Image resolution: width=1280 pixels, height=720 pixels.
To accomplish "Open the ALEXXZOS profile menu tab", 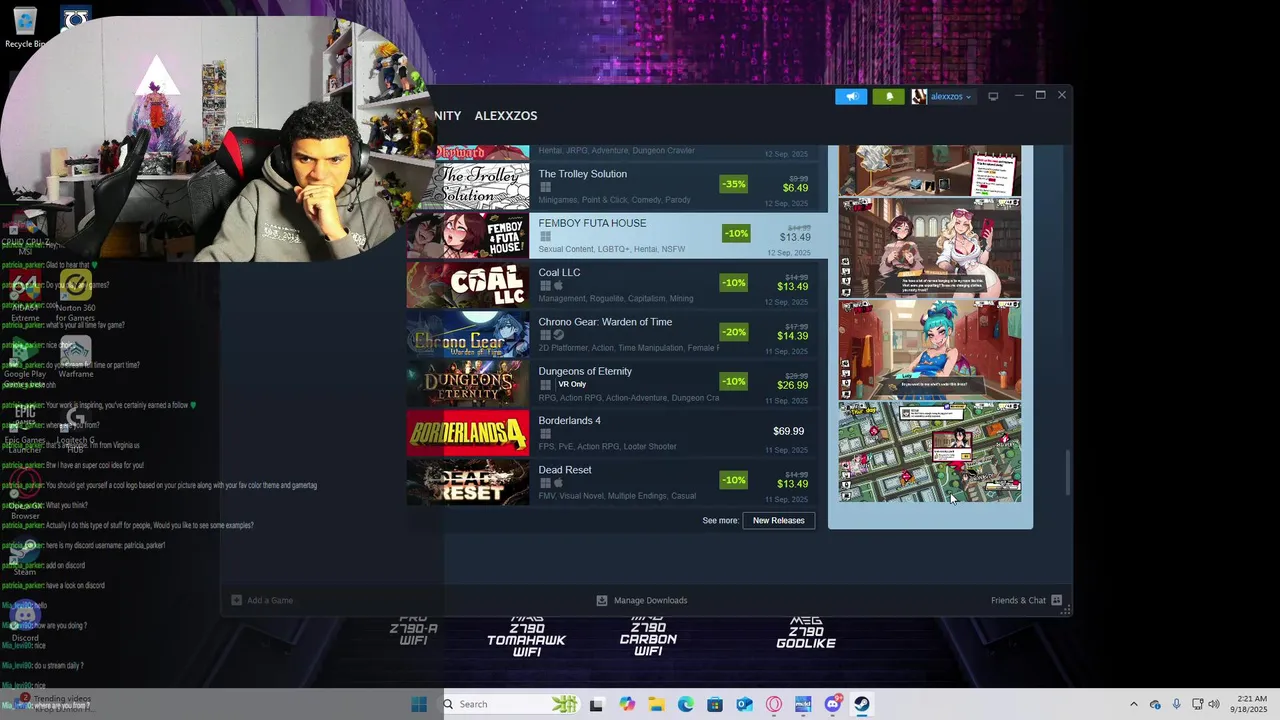I will [506, 116].
